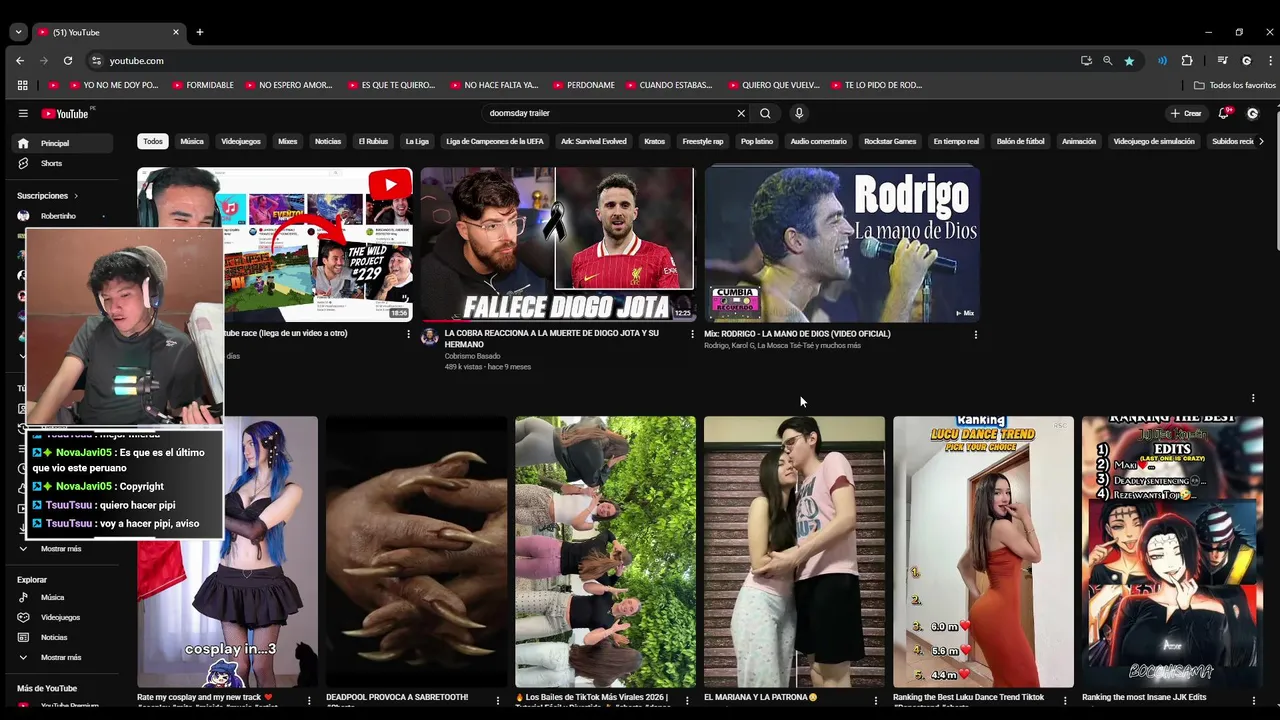Open the TE LO PIDO DE ROD bookmark
This screenshot has width=1280, height=720.
point(876,85)
